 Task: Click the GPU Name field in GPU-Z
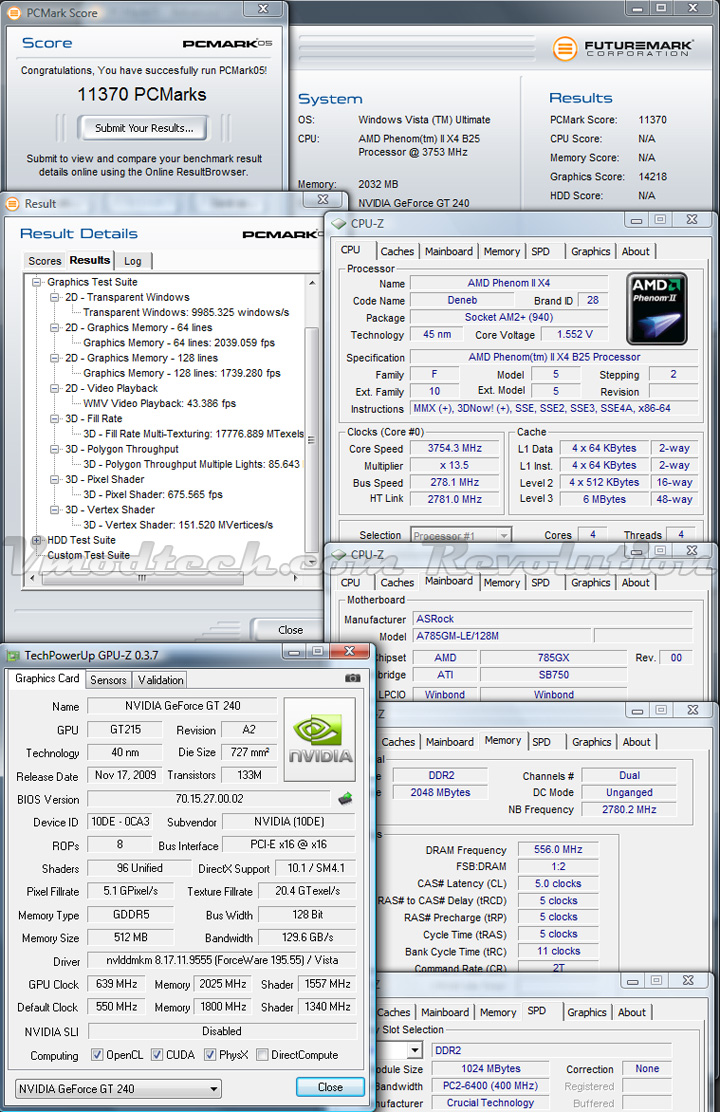pyautogui.click(x=183, y=706)
